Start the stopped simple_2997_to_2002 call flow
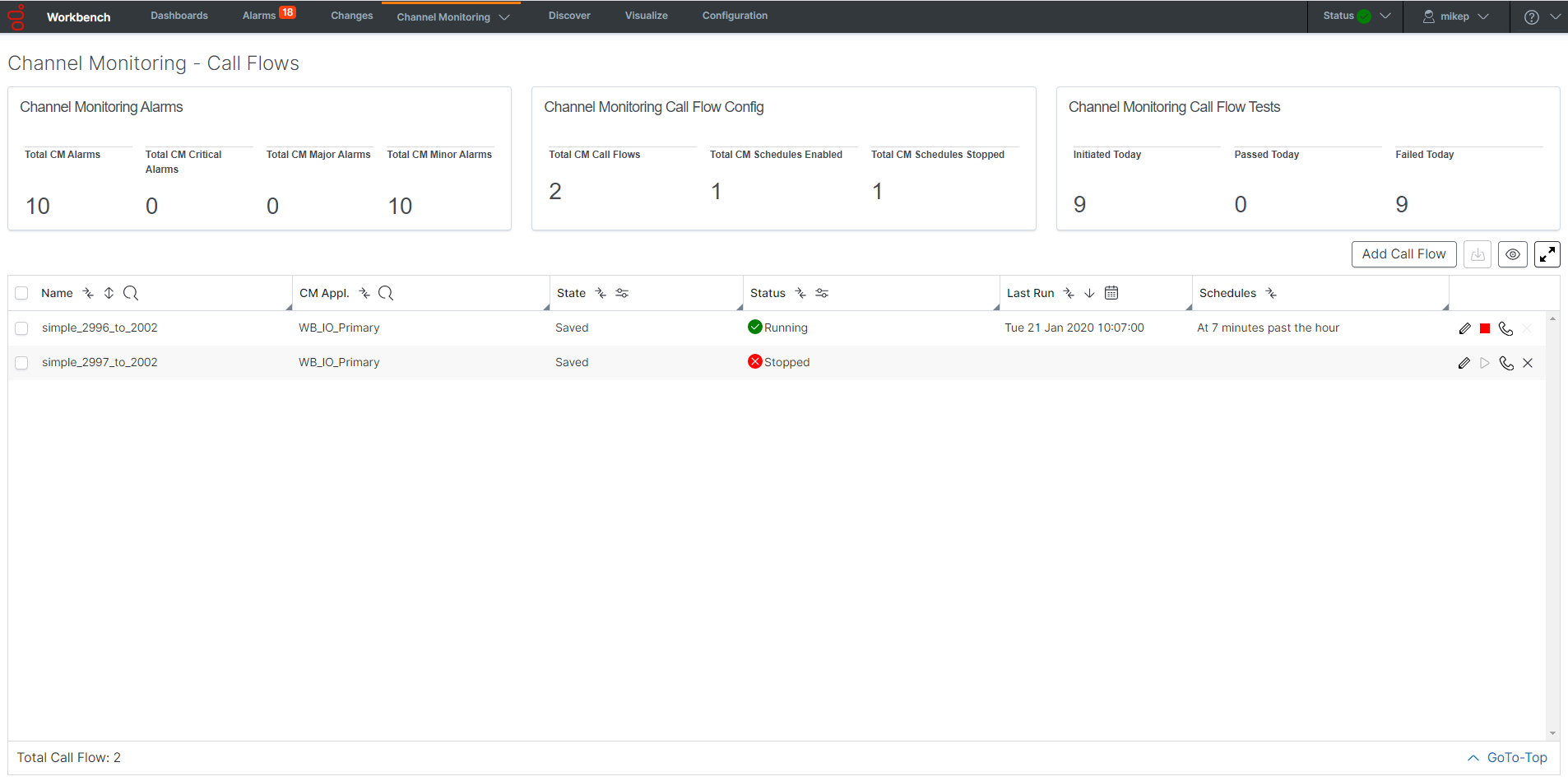This screenshot has width=1568, height=781. 1485,363
